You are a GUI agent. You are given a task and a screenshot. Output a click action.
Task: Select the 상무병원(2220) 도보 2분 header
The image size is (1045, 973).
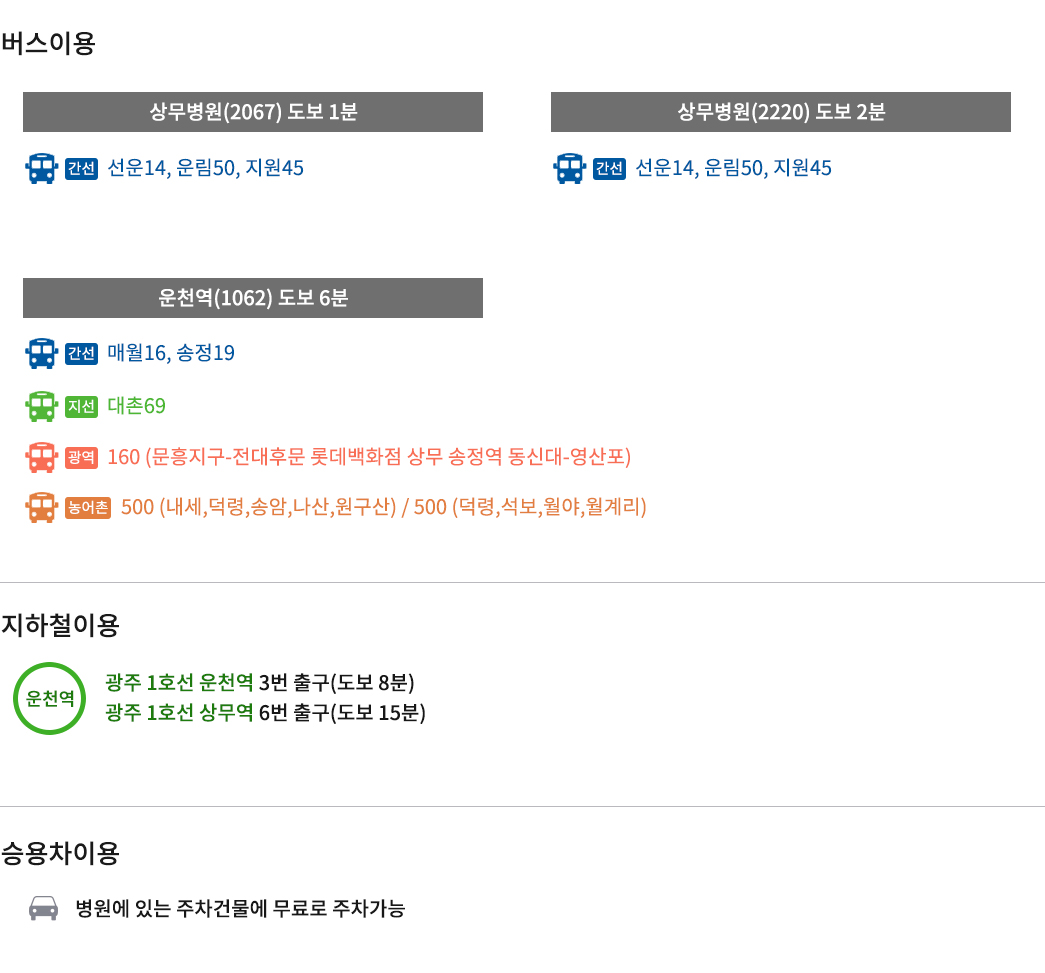780,112
